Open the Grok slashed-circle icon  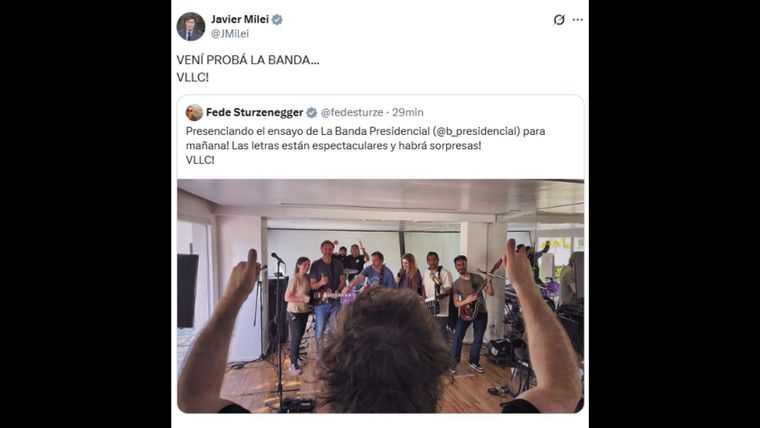[559, 19]
